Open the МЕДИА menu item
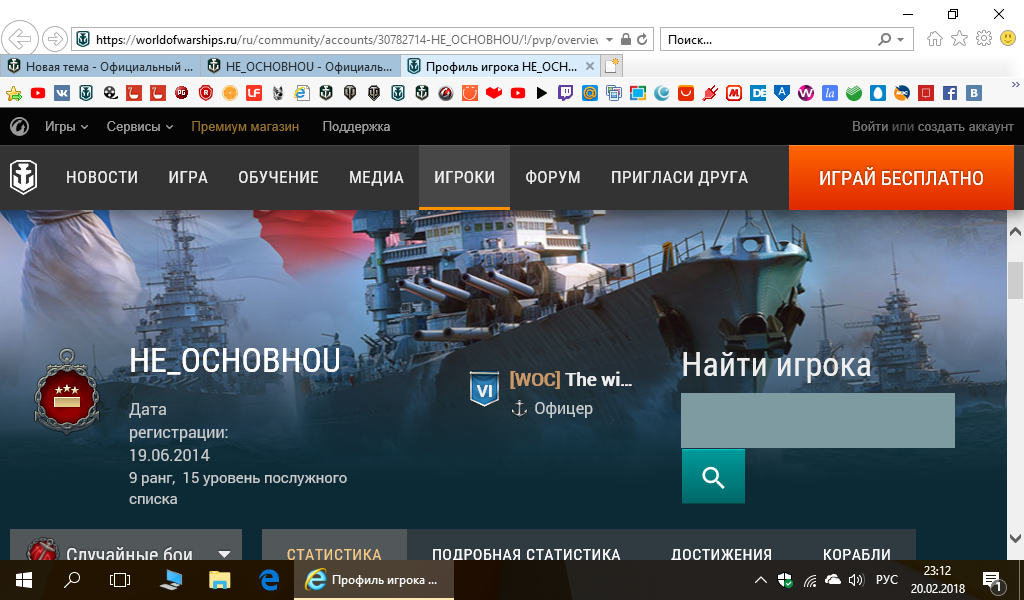1024x600 pixels. tap(376, 178)
